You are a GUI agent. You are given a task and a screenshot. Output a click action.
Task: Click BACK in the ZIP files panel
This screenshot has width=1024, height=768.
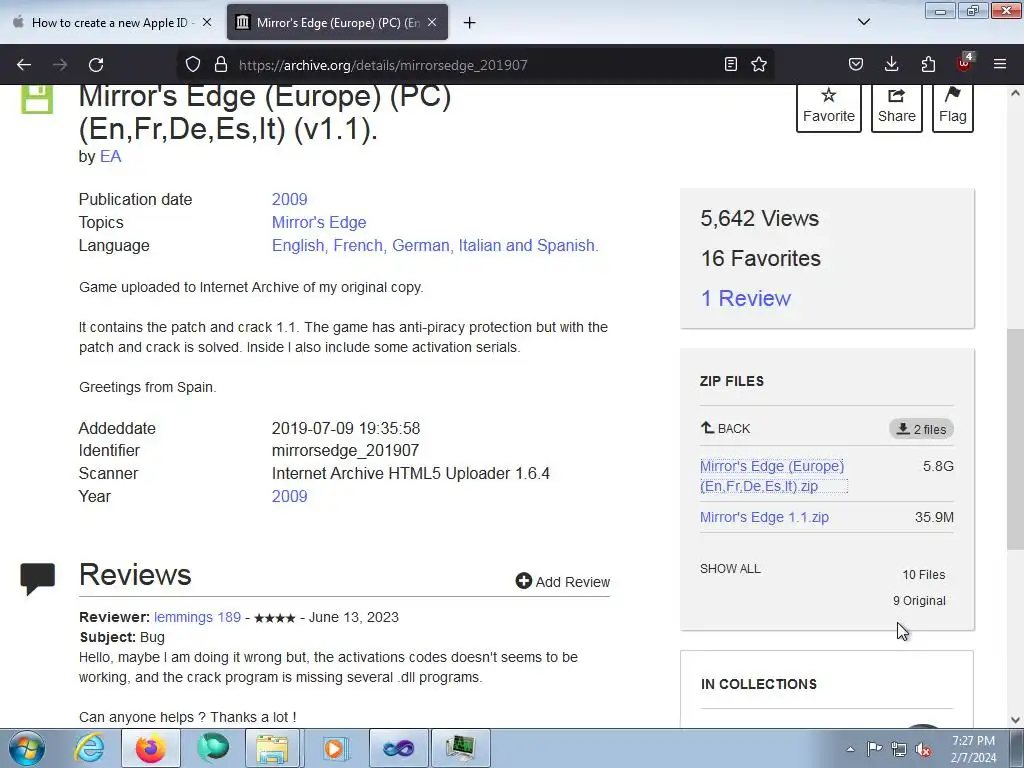click(726, 428)
